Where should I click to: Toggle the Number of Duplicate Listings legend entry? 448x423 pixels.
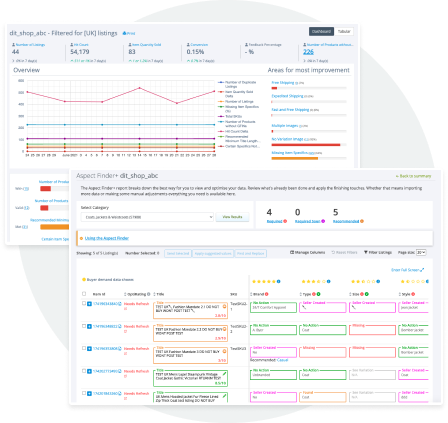[x=237, y=84]
